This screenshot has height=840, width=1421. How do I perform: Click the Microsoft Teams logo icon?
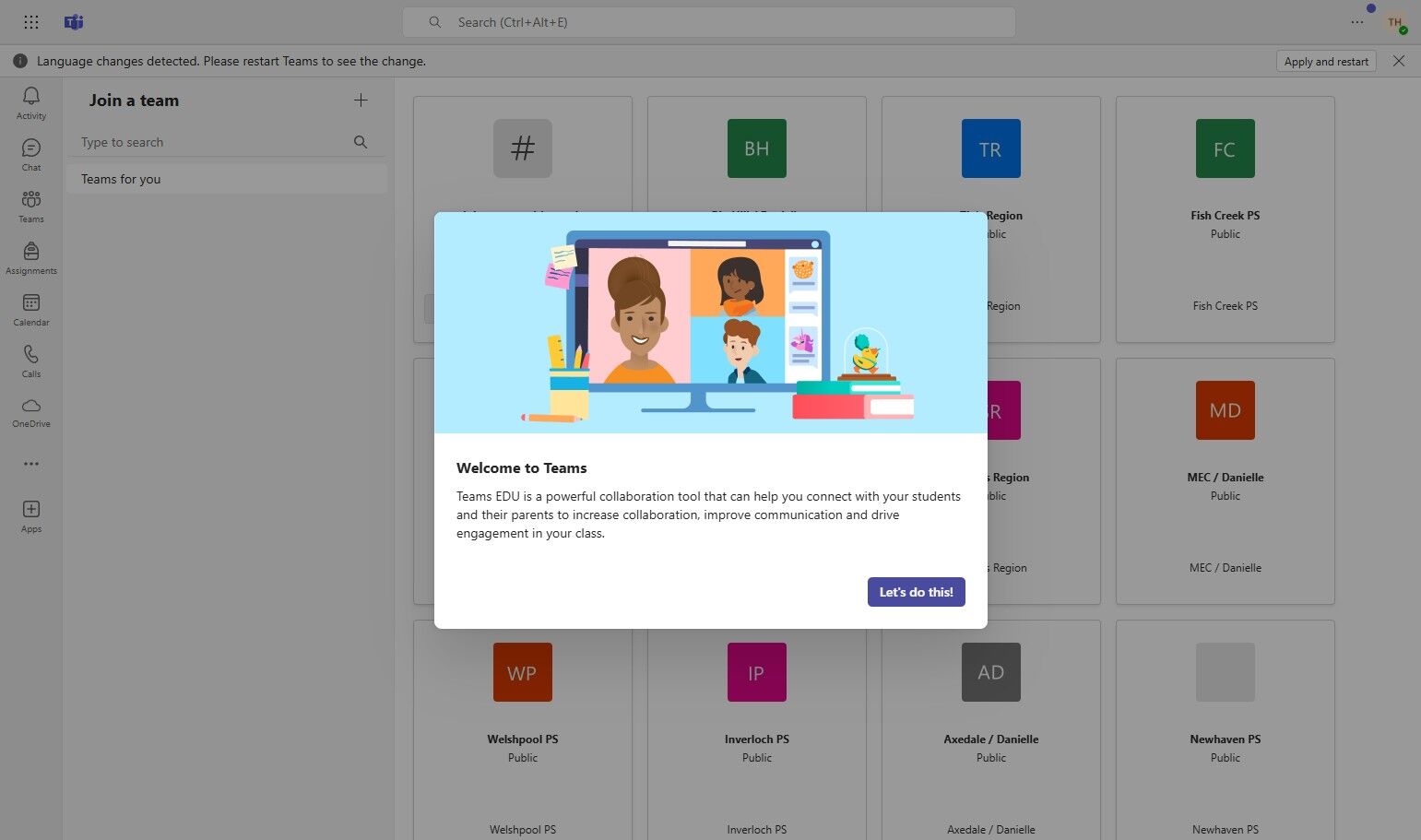(74, 22)
